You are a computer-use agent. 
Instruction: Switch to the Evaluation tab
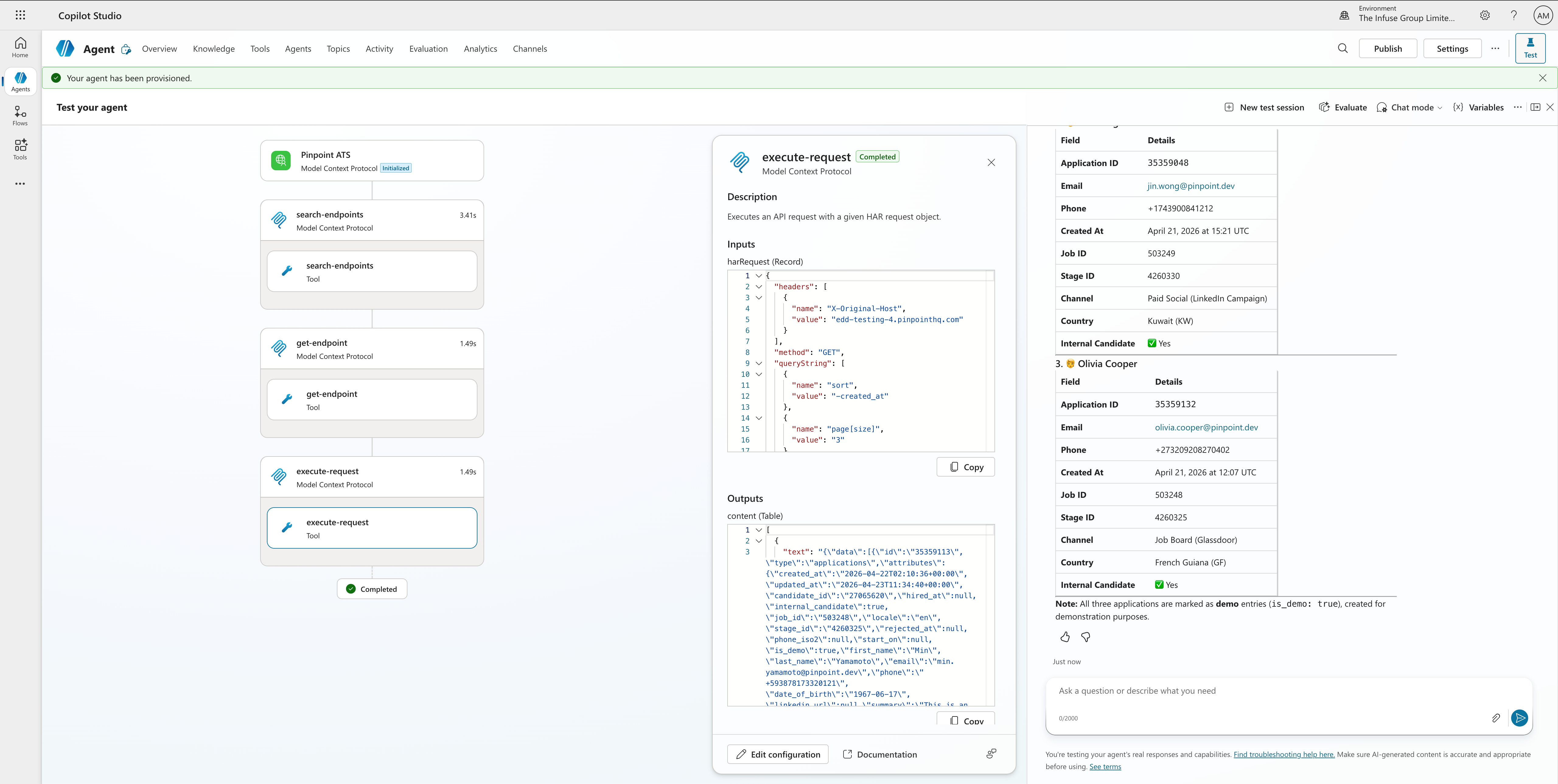[x=428, y=49]
